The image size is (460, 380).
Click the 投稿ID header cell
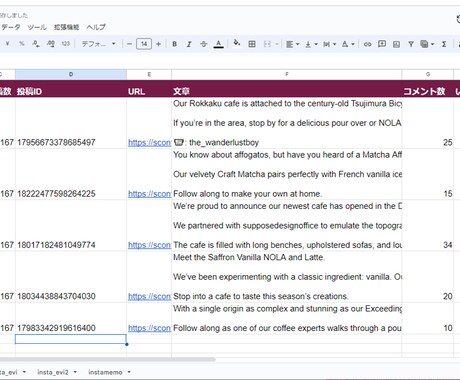pos(71,89)
